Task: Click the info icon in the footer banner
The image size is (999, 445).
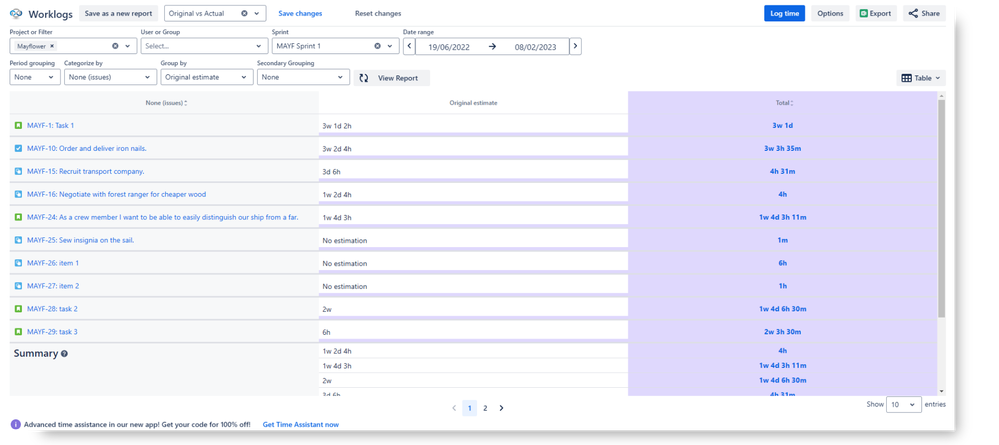Action: point(16,424)
